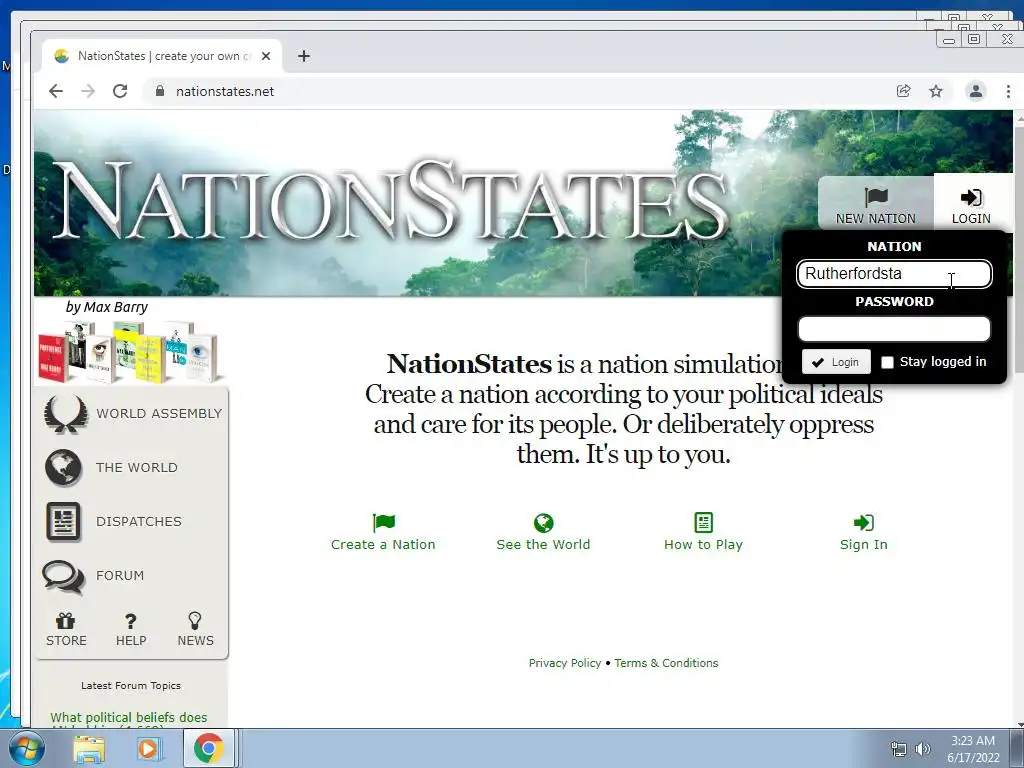This screenshot has height=768, width=1024.
Task: Open the Privacy Policy link
Action: pyautogui.click(x=565, y=663)
